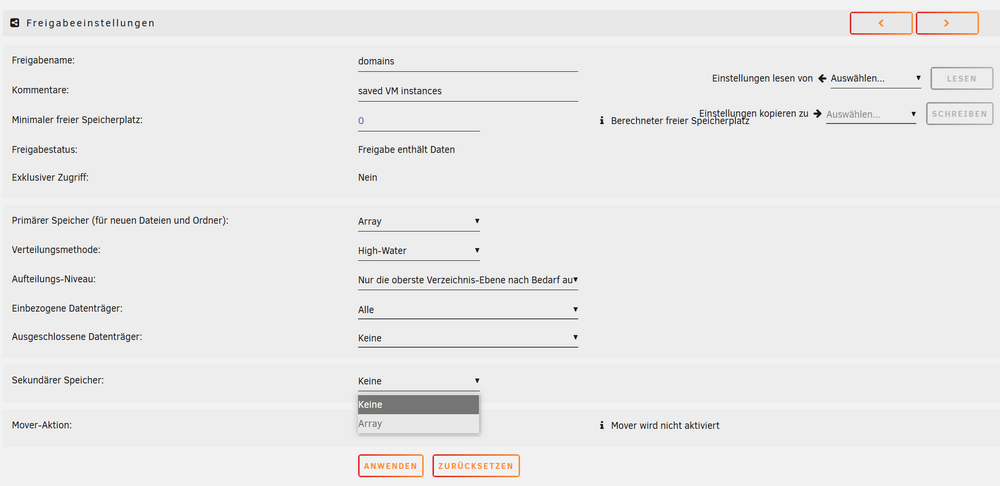The height and width of the screenshot is (486, 1000).
Task: Select Array option in the open list
Action: coord(418,423)
